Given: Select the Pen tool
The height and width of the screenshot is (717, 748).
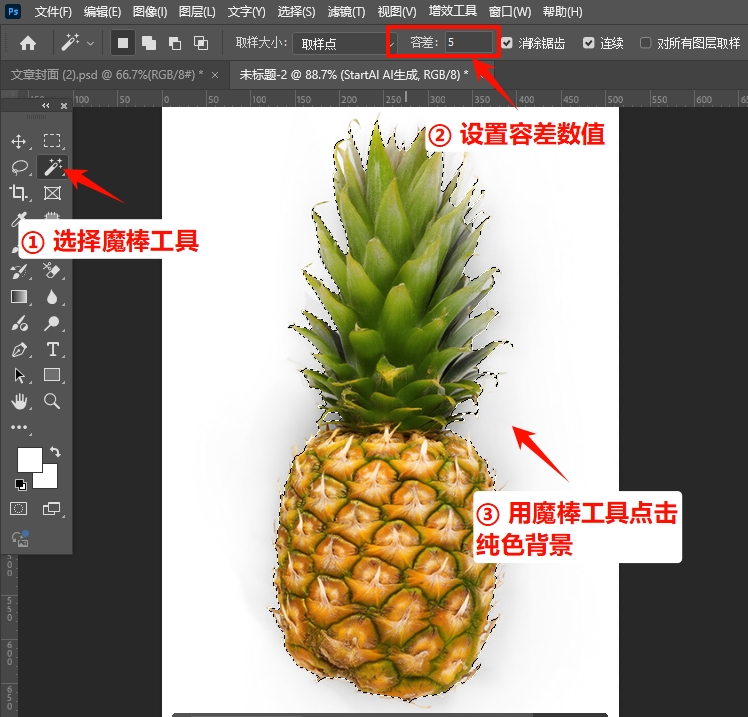Looking at the screenshot, I should (19, 350).
